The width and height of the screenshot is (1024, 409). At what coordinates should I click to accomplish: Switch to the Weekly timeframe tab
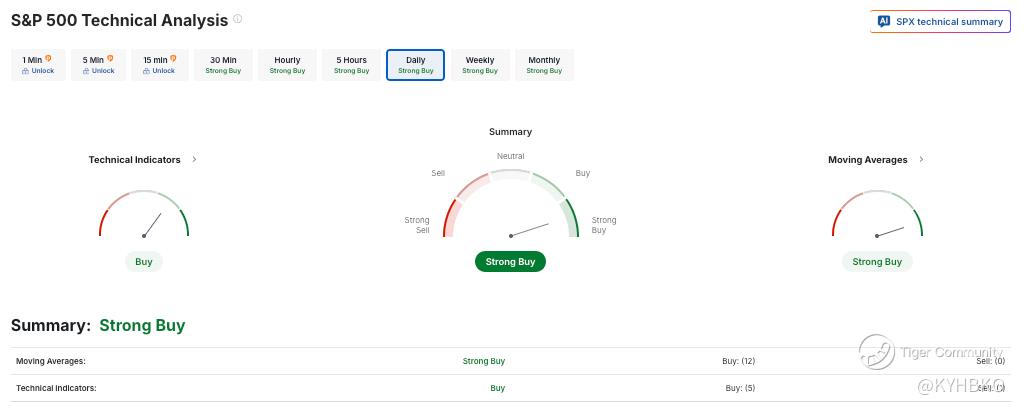(480, 65)
